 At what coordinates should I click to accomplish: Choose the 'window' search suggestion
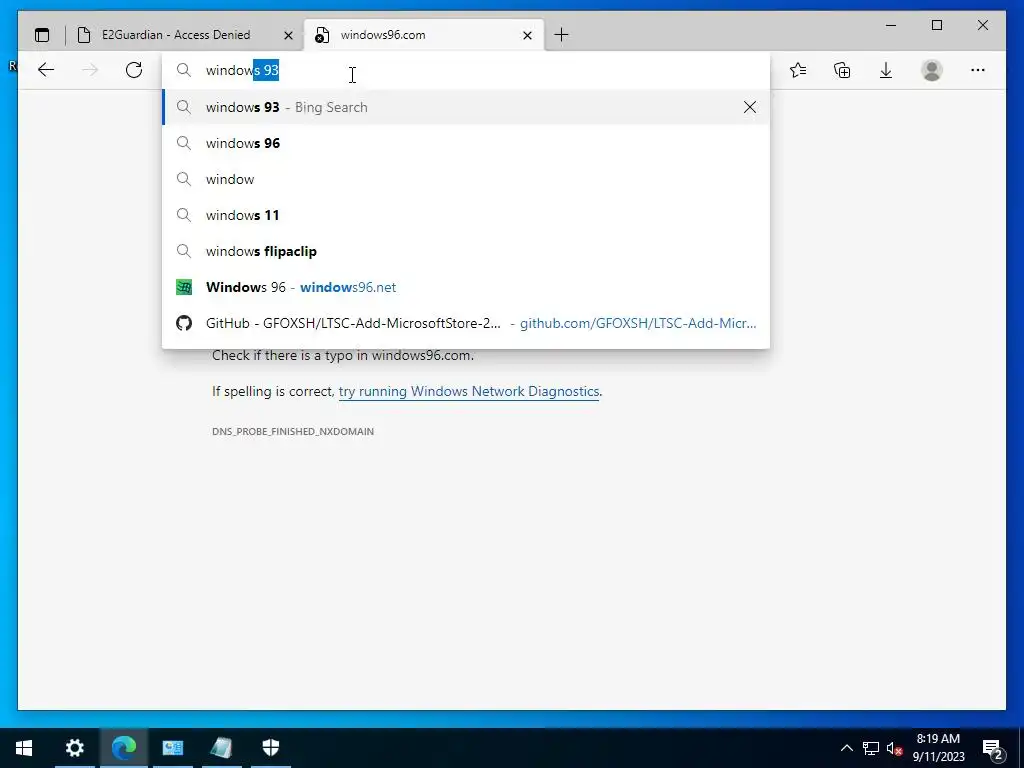coord(466,179)
